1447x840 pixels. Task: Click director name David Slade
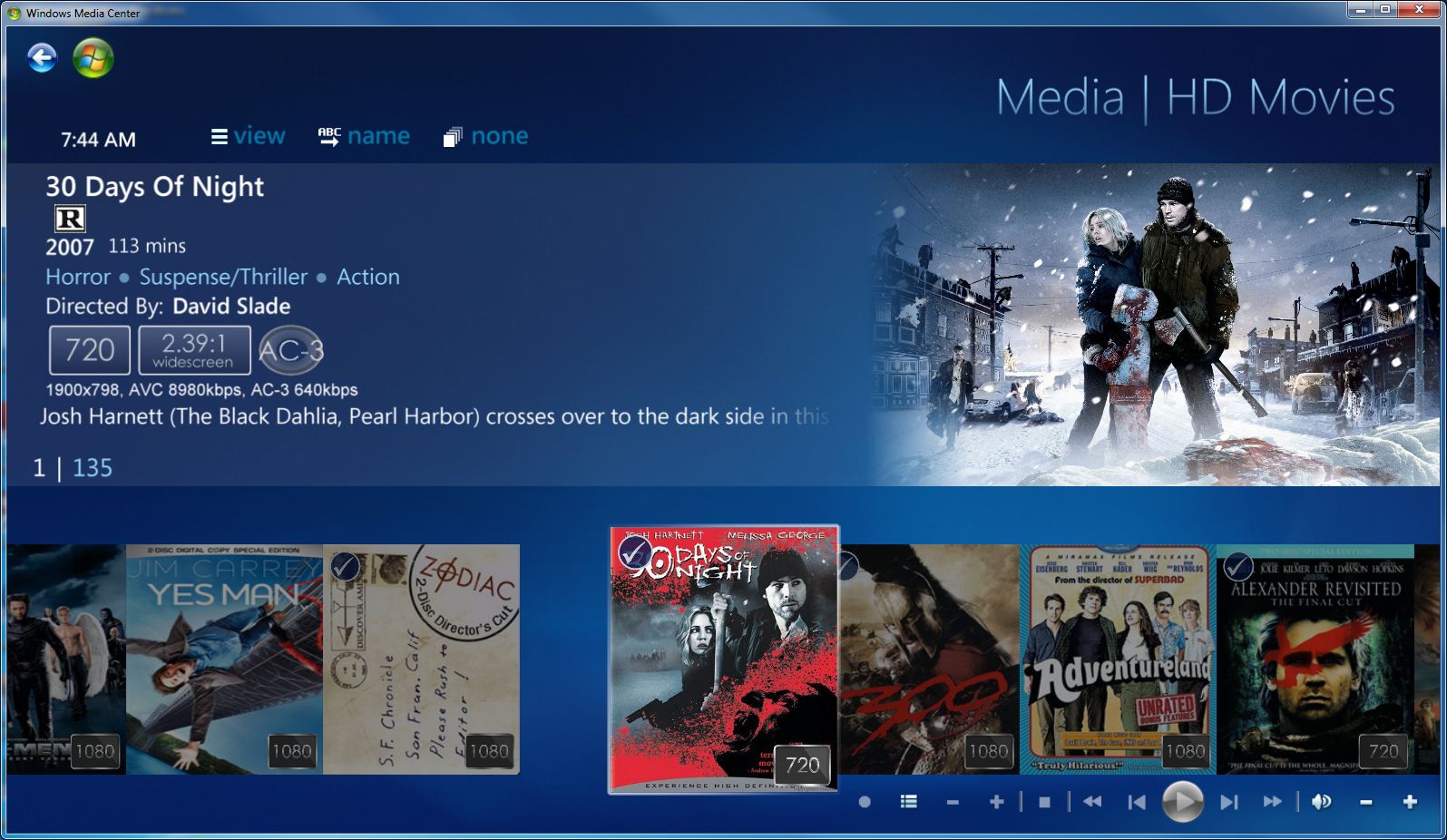click(x=231, y=306)
